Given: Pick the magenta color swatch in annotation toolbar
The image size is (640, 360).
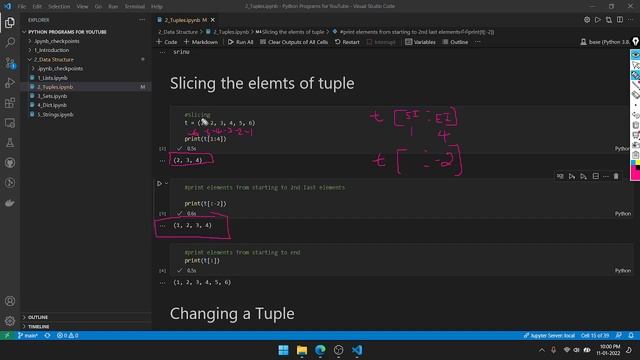Looking at the screenshot, I should coord(635,173).
